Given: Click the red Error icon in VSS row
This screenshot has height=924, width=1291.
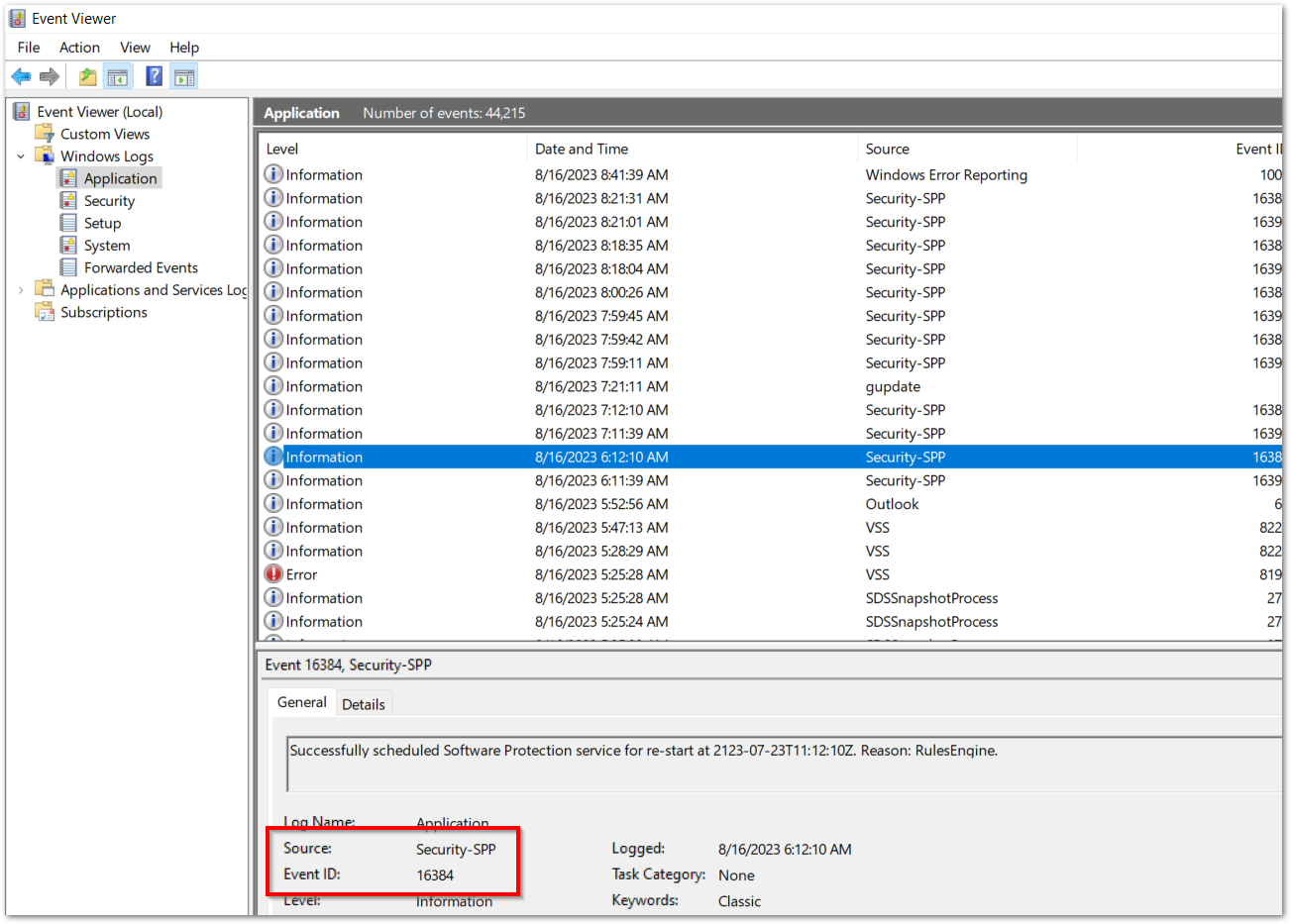Looking at the screenshot, I should (x=273, y=573).
